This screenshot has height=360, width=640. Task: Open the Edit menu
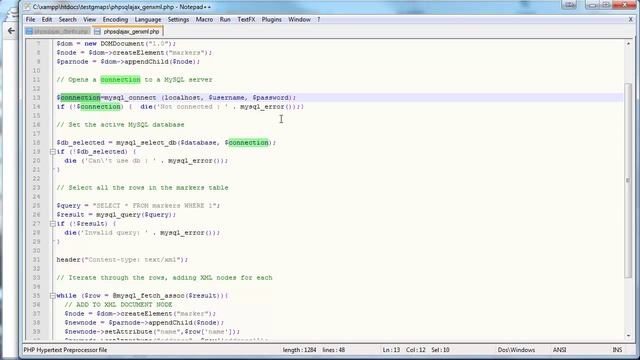[x=47, y=19]
